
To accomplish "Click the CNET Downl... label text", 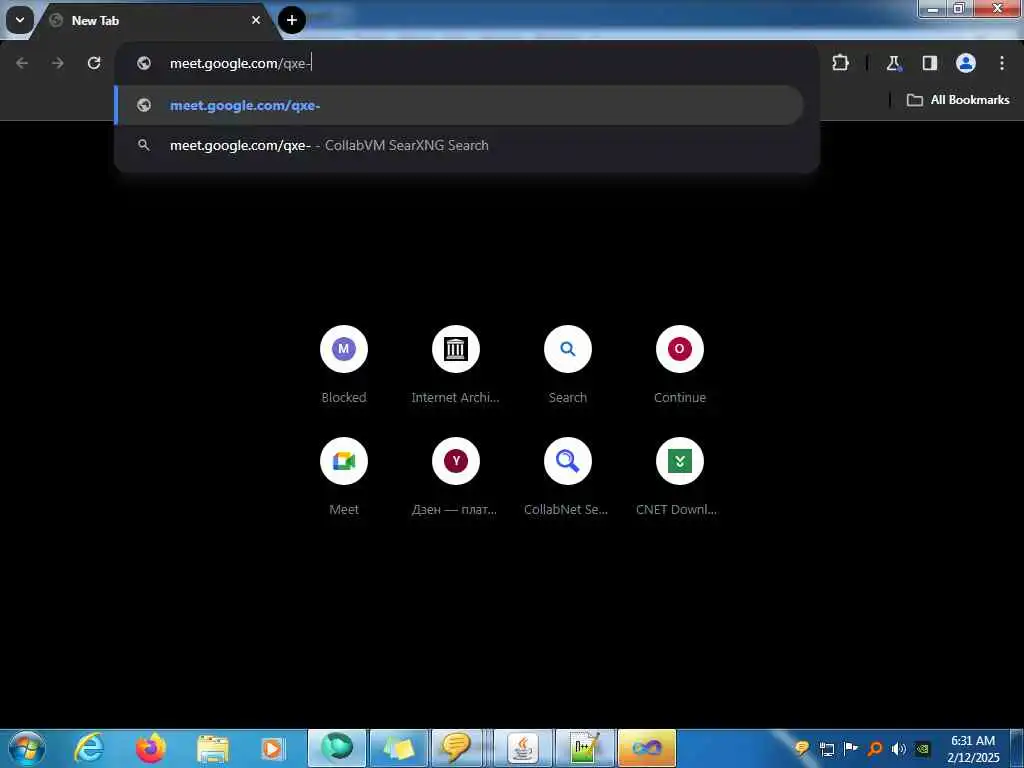I will click(x=677, y=509).
